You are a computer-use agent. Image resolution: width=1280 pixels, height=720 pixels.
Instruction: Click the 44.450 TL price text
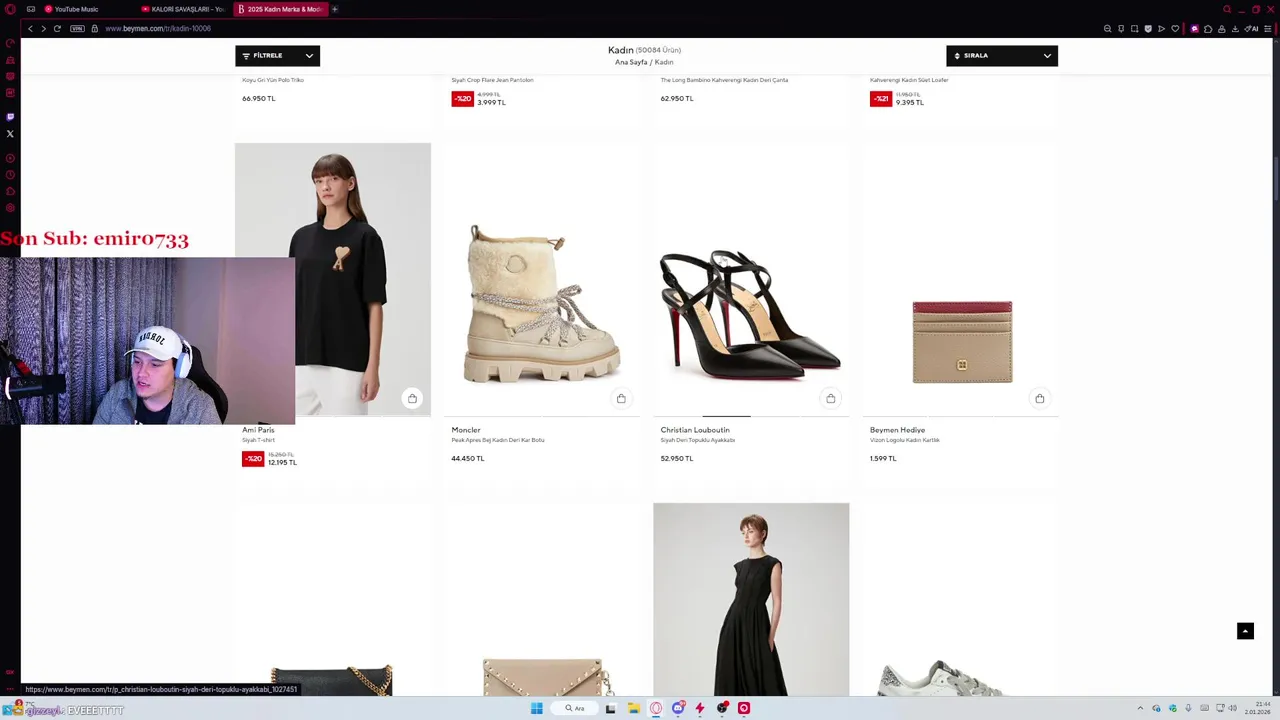pyautogui.click(x=467, y=458)
